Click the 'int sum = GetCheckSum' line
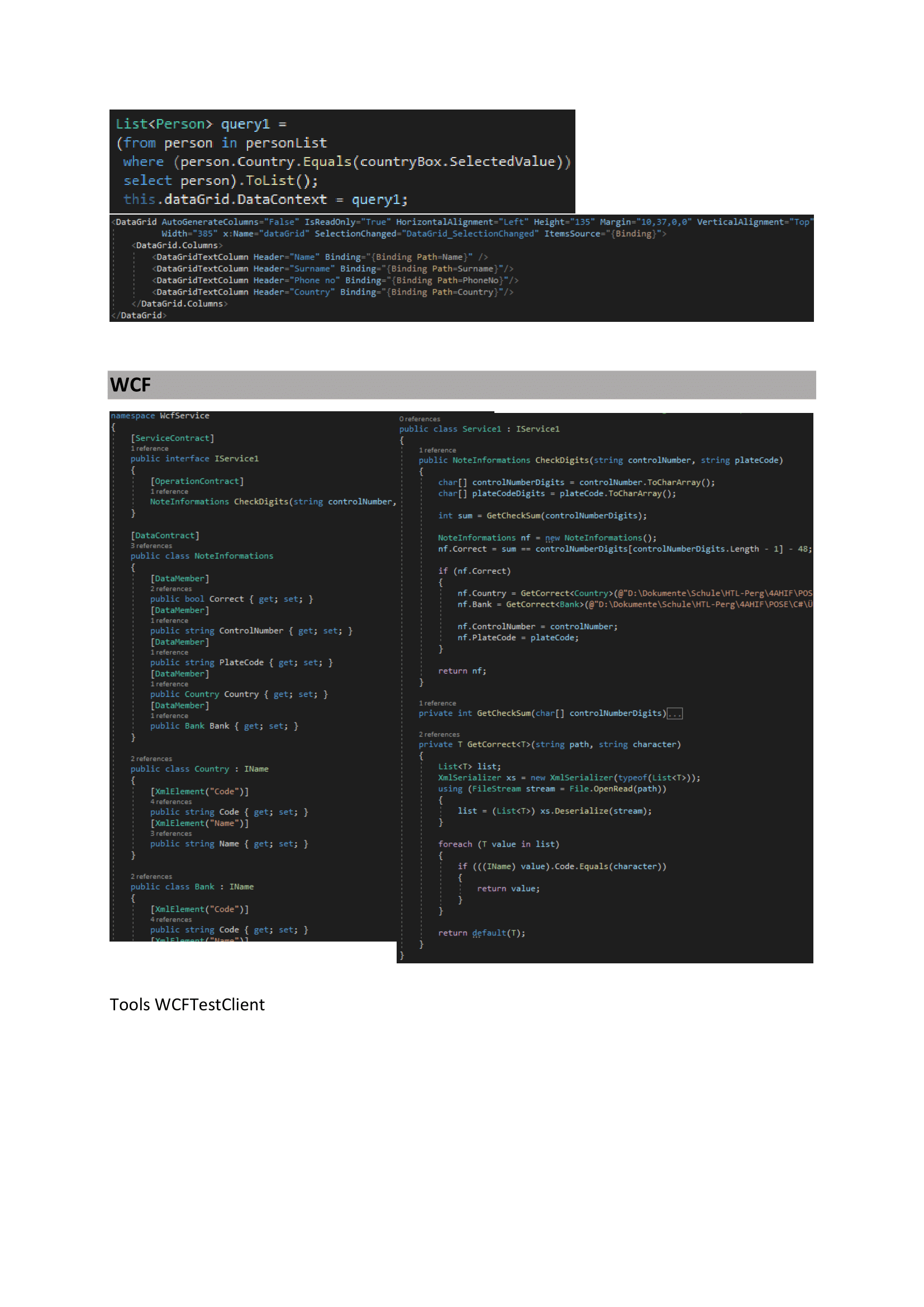The width and height of the screenshot is (924, 1307). pos(542,516)
